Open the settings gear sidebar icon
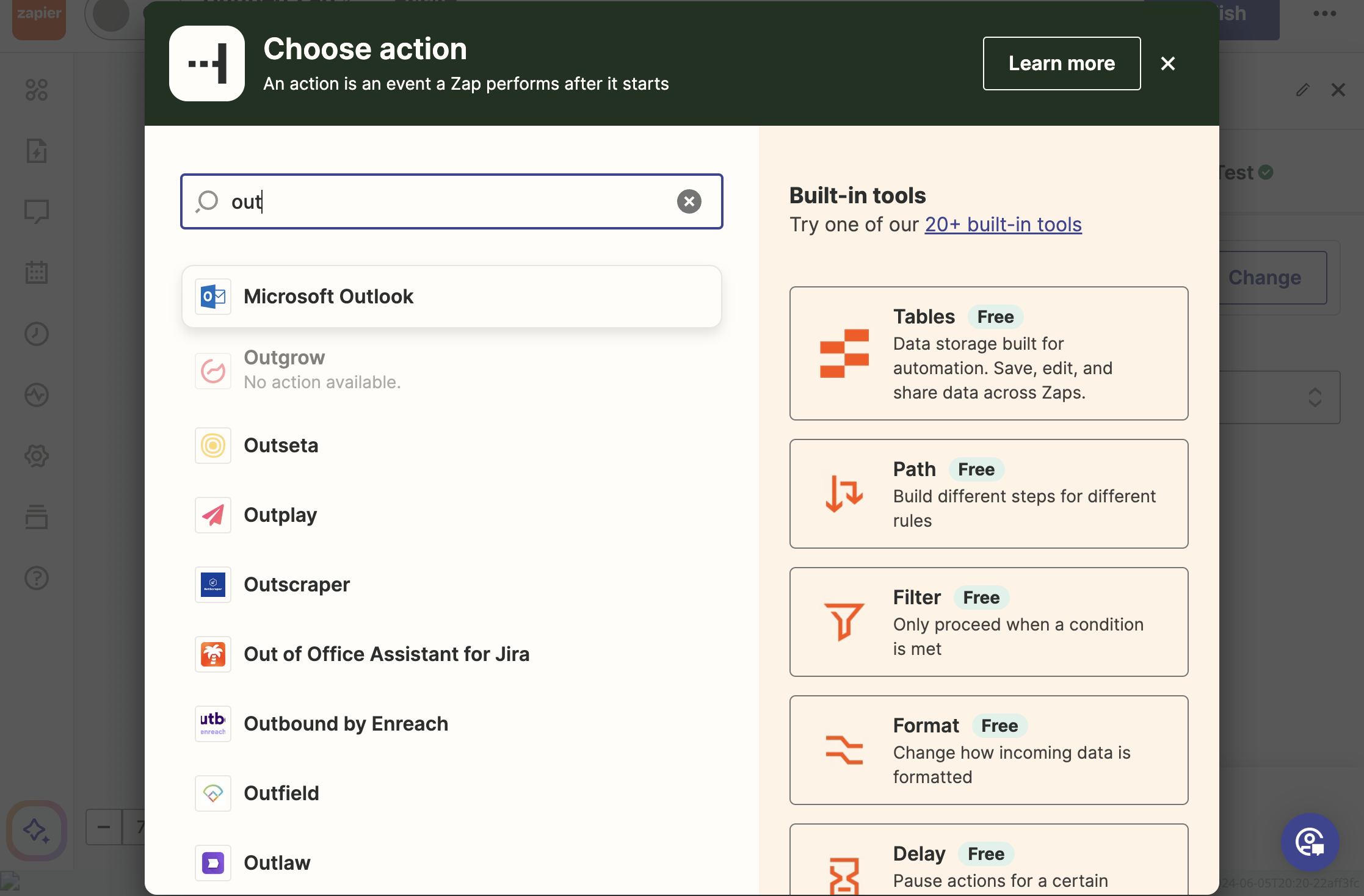 point(37,456)
